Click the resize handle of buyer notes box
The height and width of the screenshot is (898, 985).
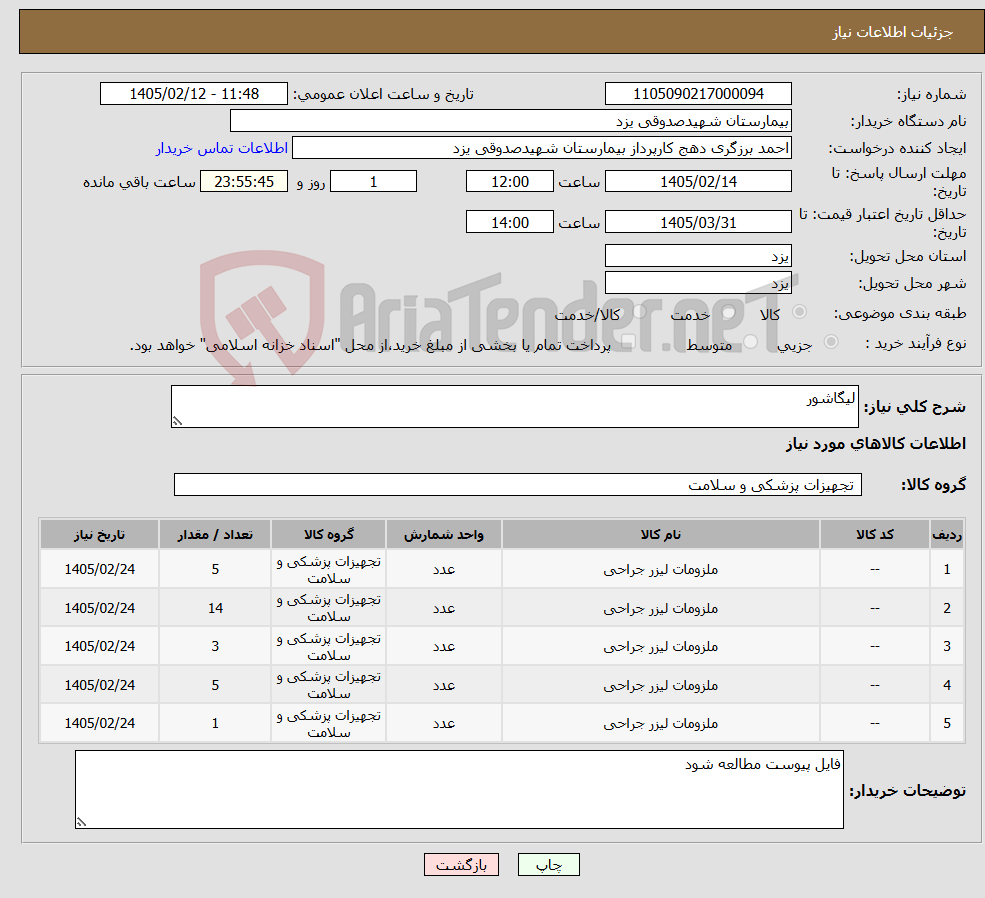point(81,822)
